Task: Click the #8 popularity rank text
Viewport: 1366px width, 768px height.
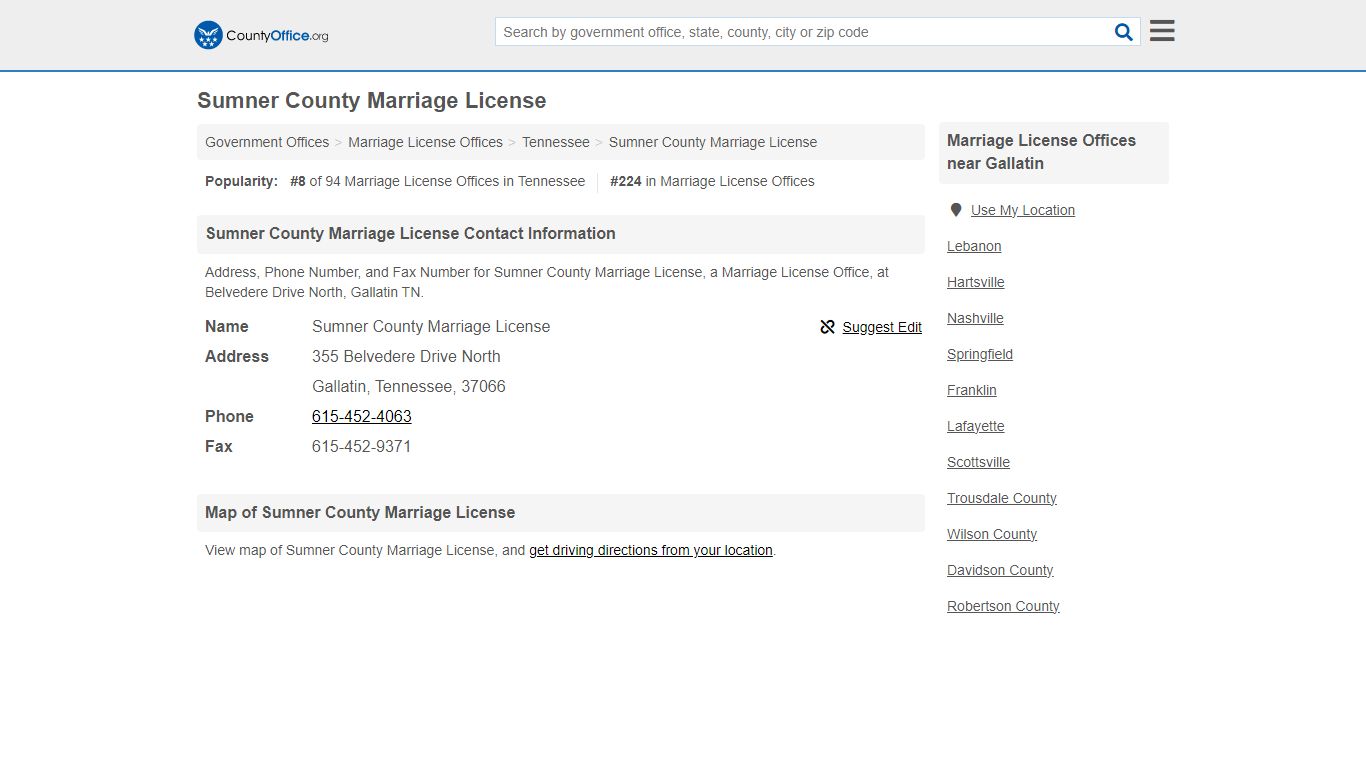Action: (298, 181)
